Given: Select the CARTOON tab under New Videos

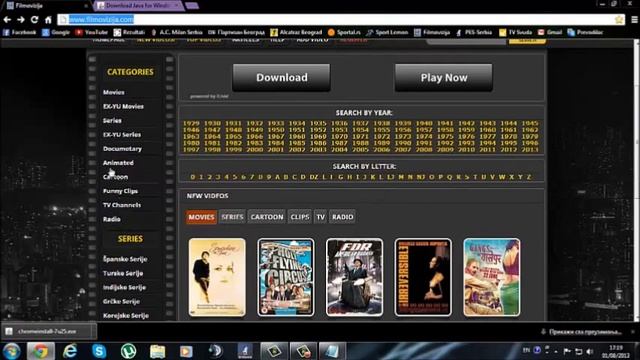Looking at the screenshot, I should [267, 217].
